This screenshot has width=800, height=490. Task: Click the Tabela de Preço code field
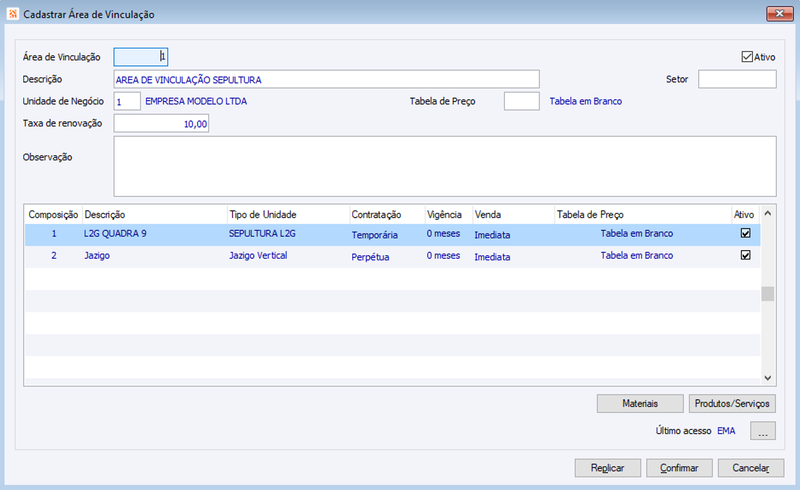tap(521, 101)
